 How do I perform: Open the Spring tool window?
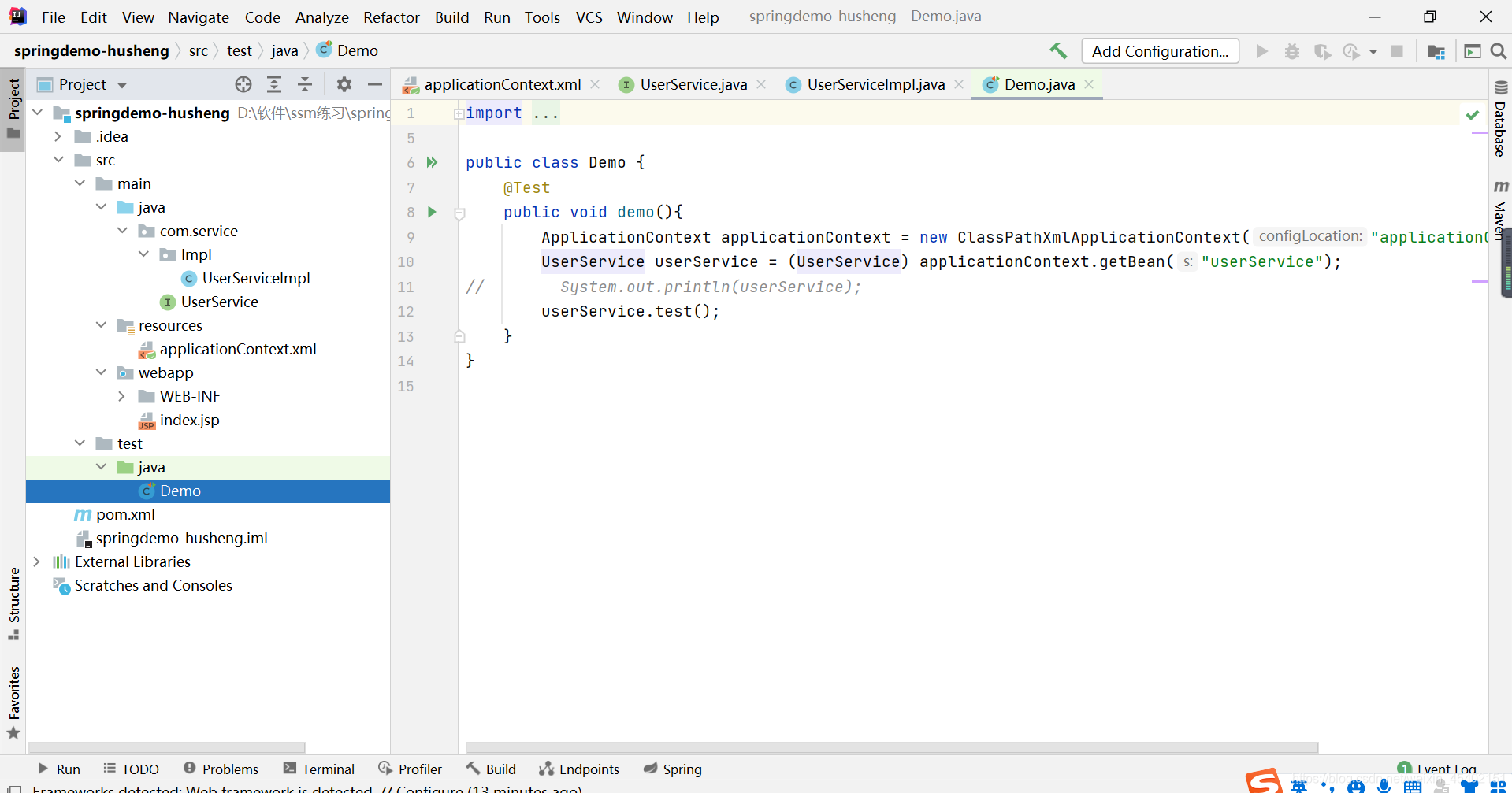coord(673,769)
